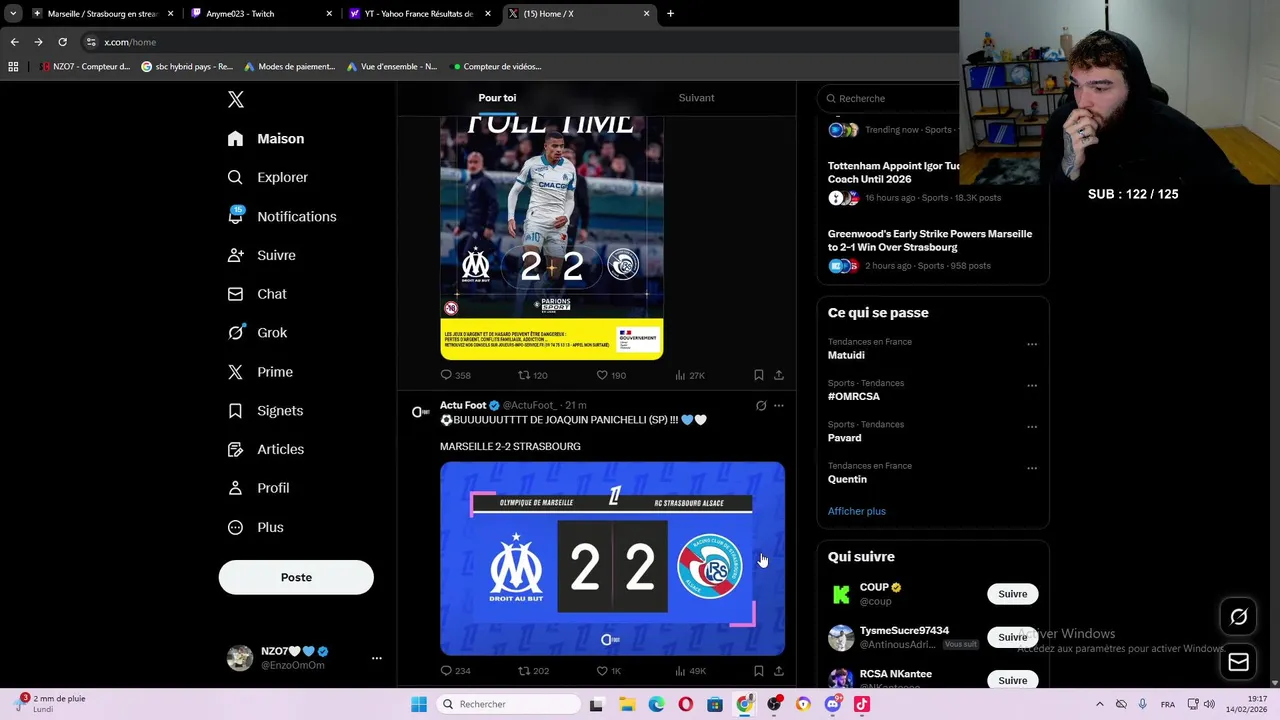Image resolution: width=1280 pixels, height=720 pixels.
Task: Follow RCSA NKantee
Action: (1012, 680)
